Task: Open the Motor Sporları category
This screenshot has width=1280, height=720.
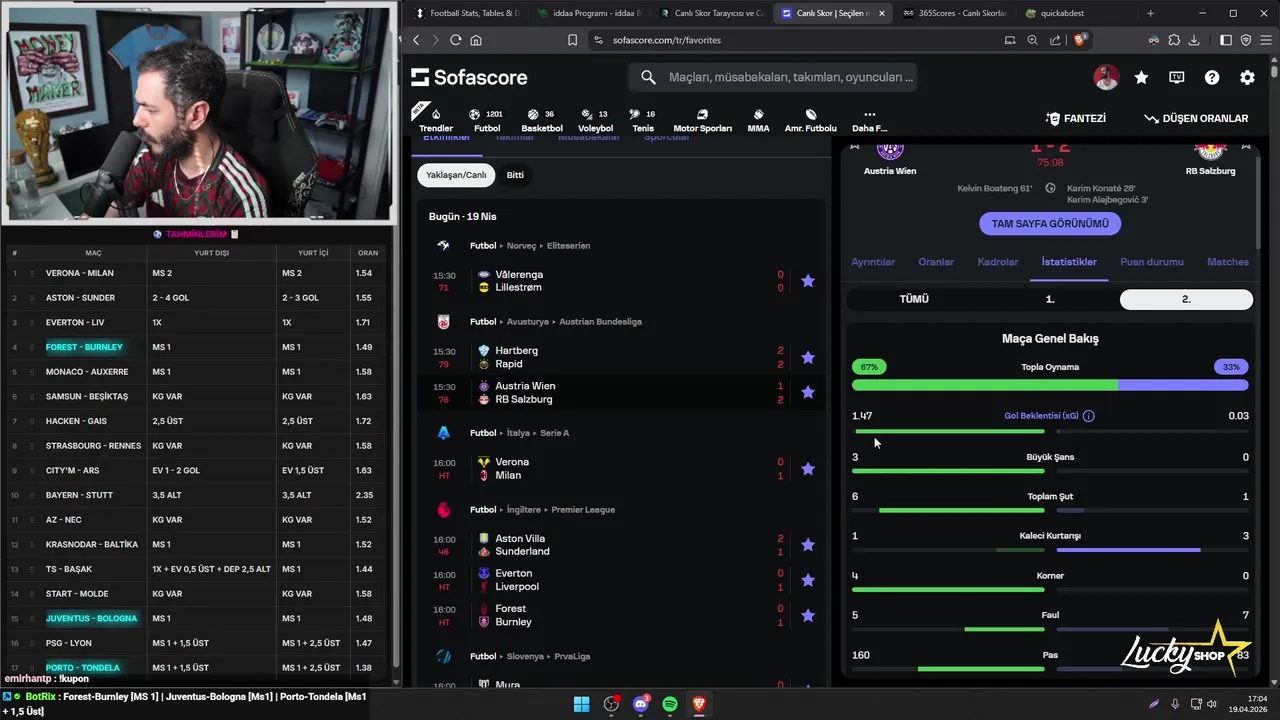Action: click(702, 120)
